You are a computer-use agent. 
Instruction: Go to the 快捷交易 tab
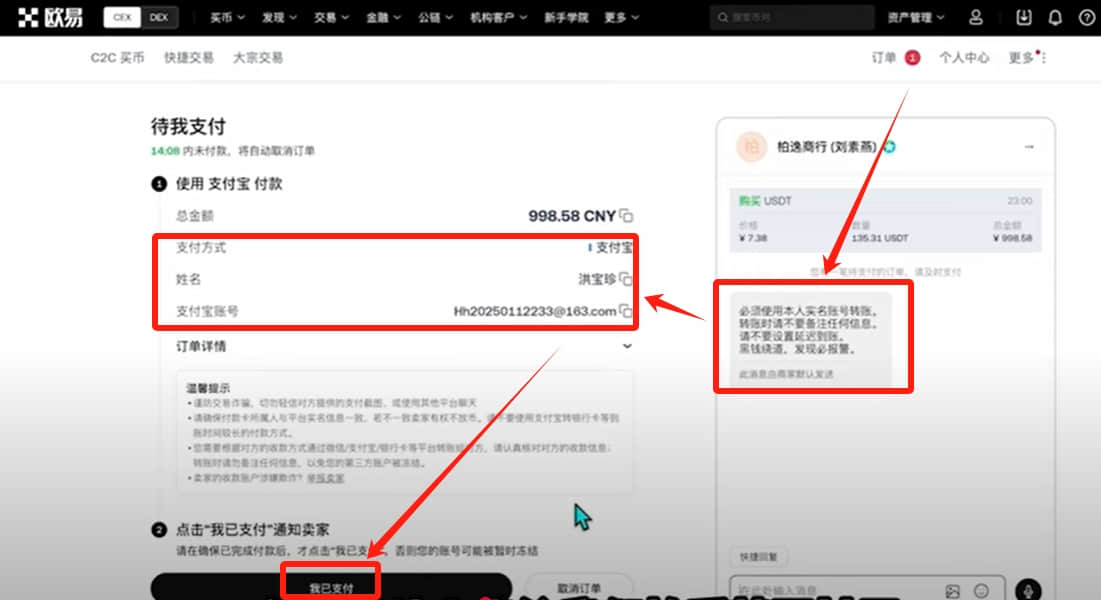point(189,58)
